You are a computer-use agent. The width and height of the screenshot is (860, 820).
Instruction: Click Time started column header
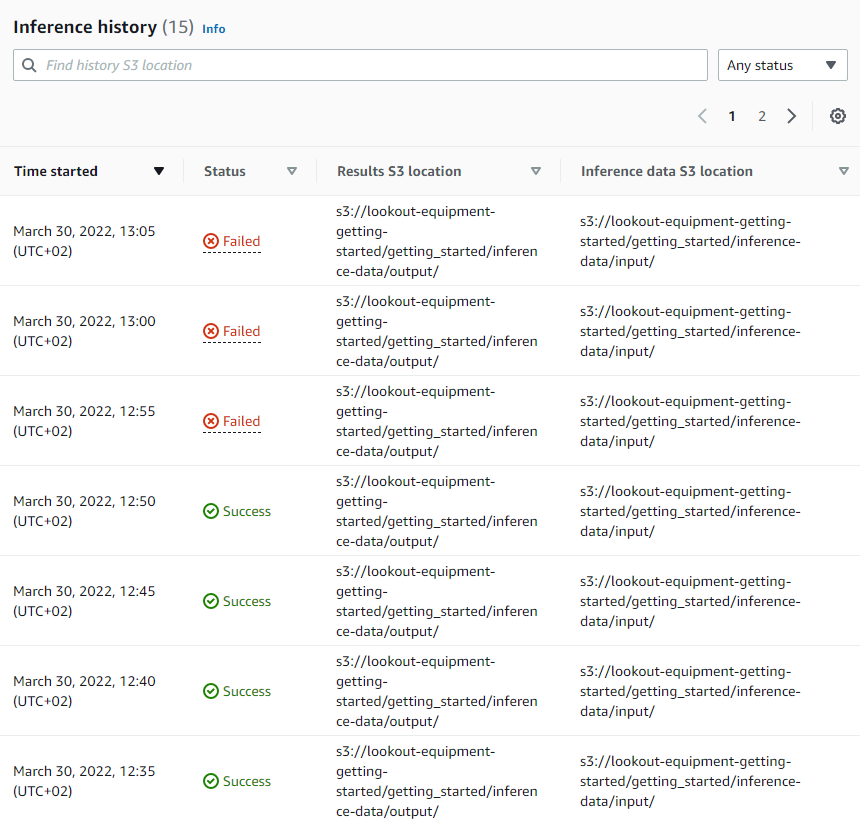[56, 171]
